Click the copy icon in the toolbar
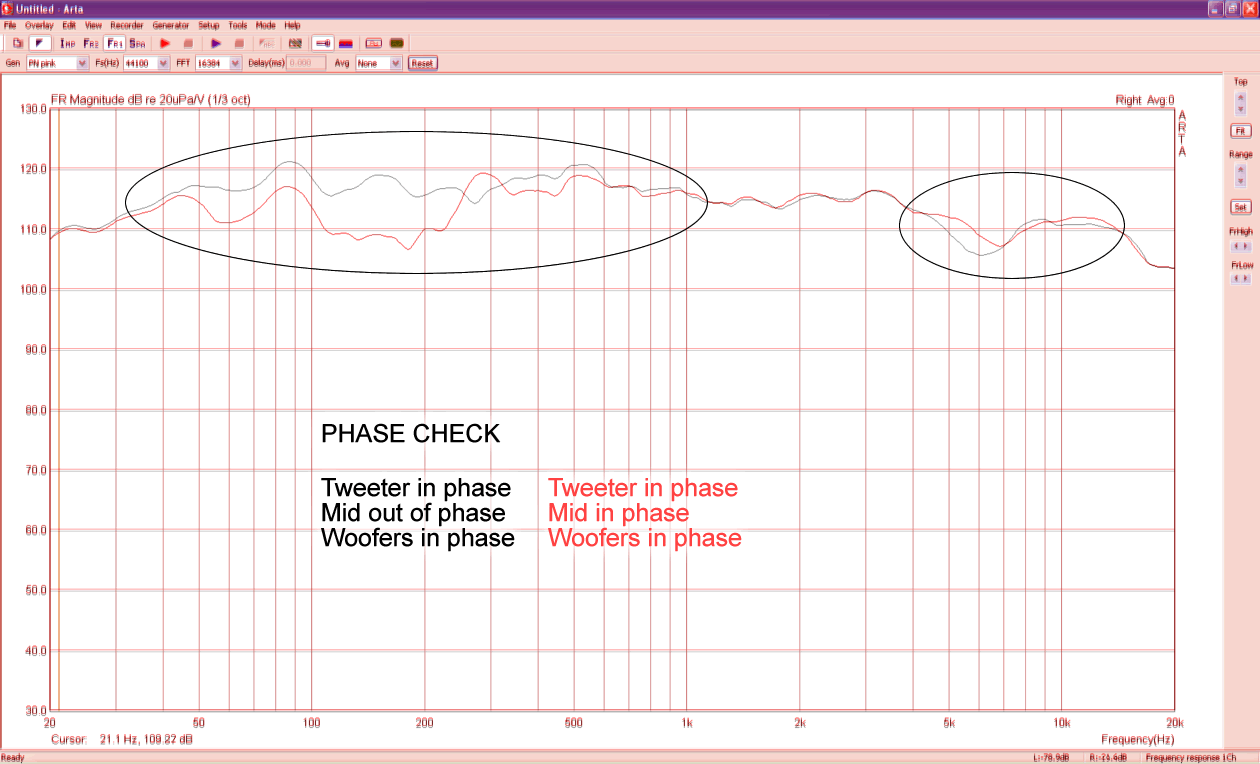The width and height of the screenshot is (1260, 764). (x=18, y=43)
